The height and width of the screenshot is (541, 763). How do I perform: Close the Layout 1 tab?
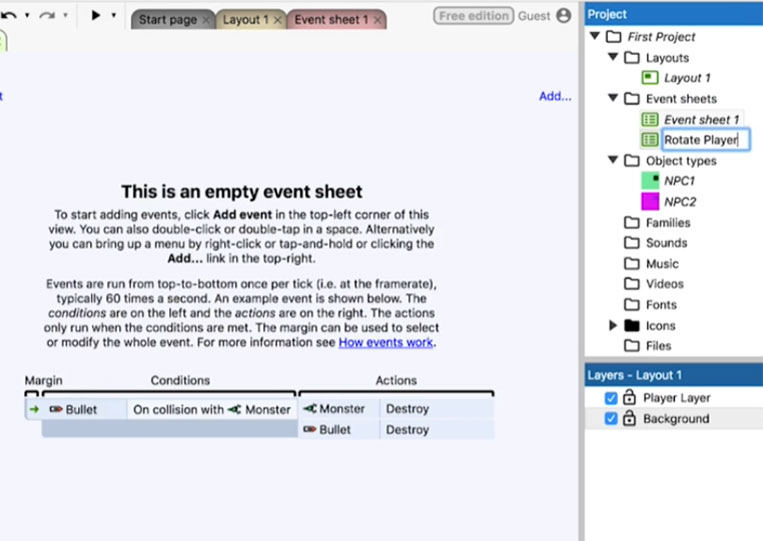[277, 20]
